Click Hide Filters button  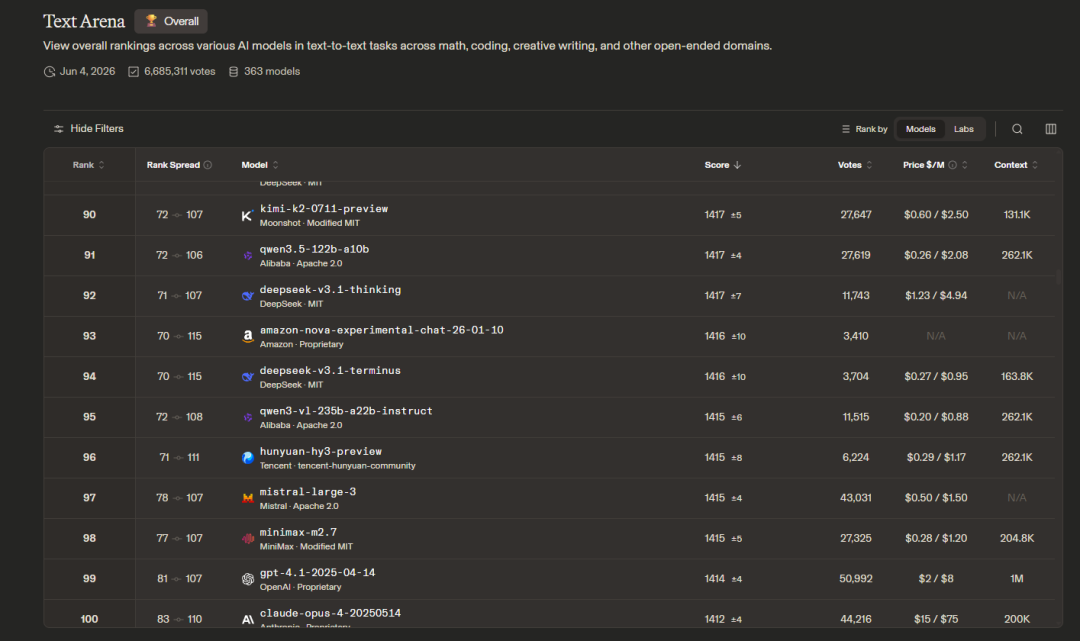[x=89, y=129]
